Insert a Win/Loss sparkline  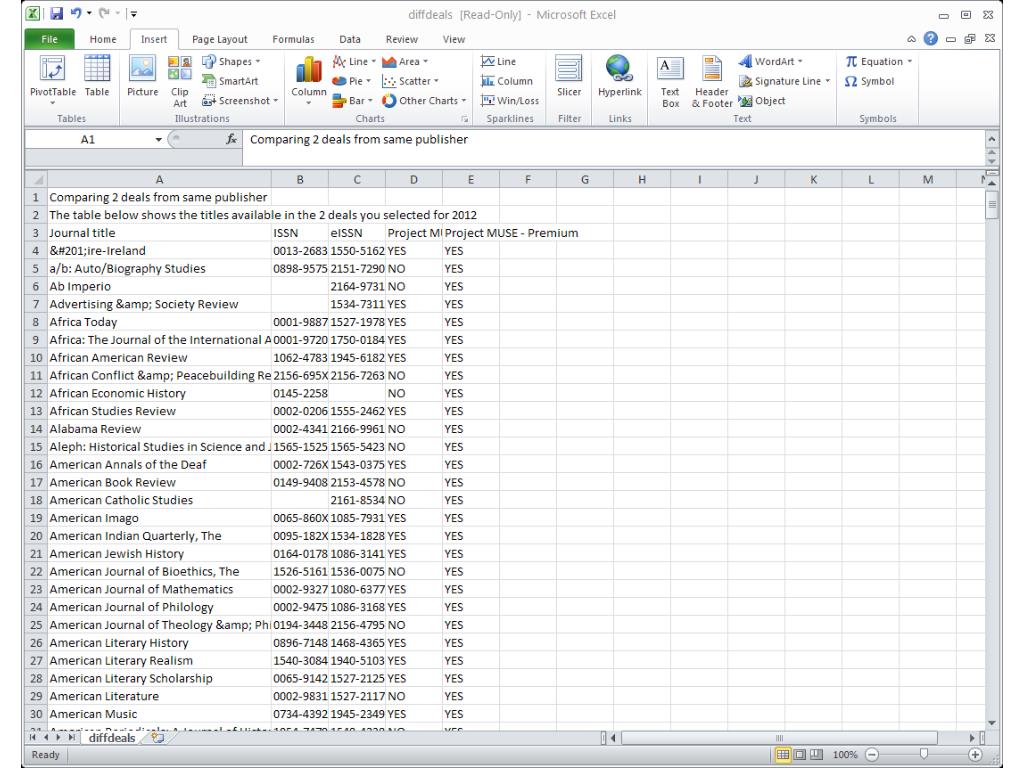point(510,101)
